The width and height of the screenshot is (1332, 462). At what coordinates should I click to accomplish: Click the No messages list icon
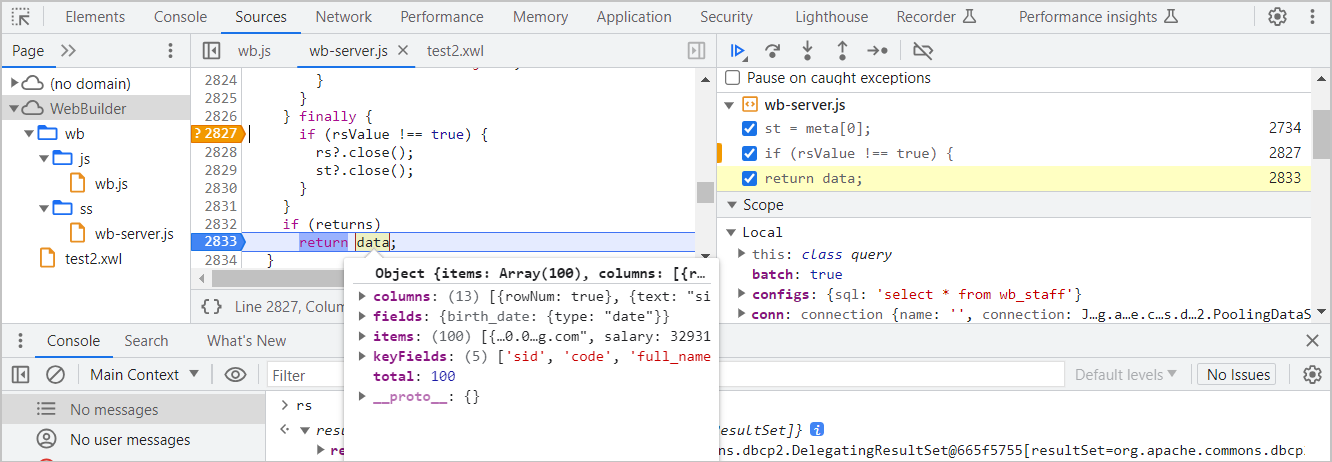pyautogui.click(x=46, y=409)
